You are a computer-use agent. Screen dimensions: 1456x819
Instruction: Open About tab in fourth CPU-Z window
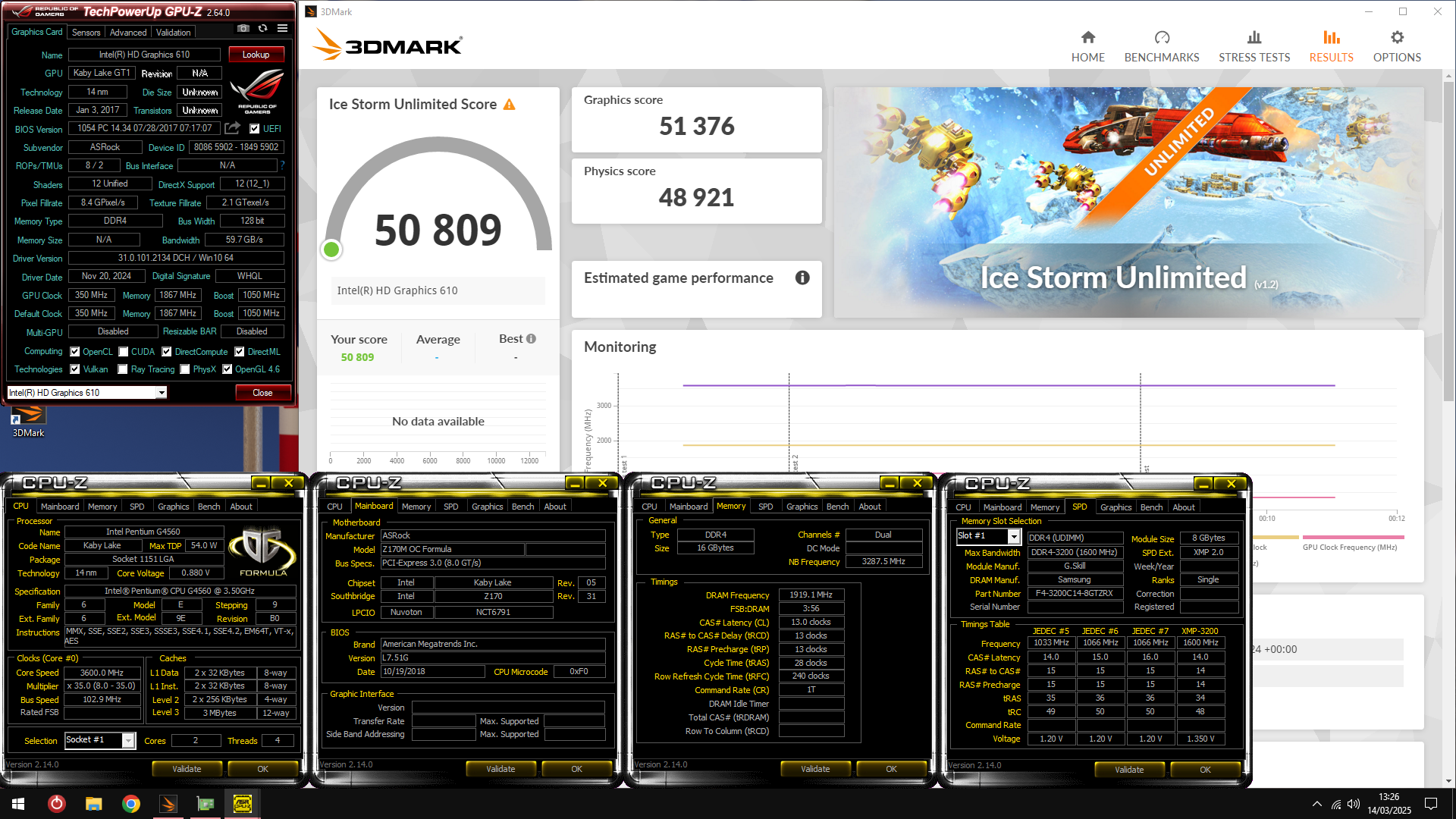[1183, 507]
